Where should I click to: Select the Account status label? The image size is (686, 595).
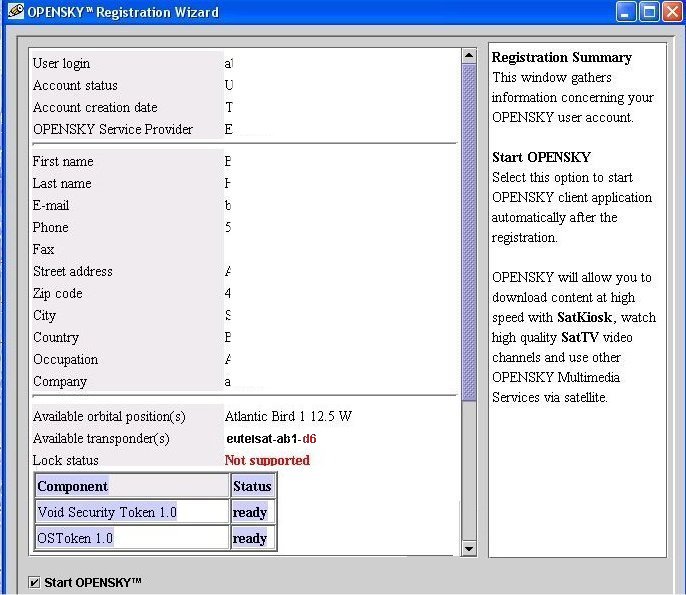click(75, 85)
